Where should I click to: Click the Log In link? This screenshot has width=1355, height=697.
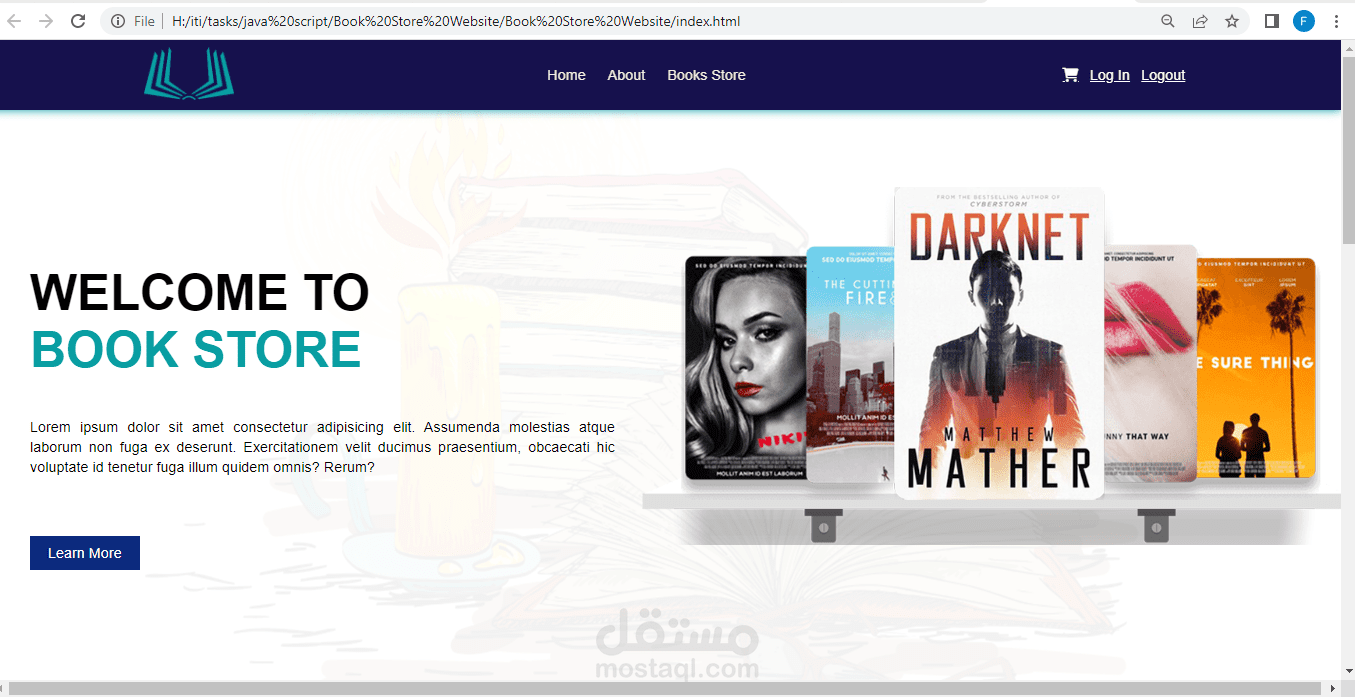tap(1110, 75)
